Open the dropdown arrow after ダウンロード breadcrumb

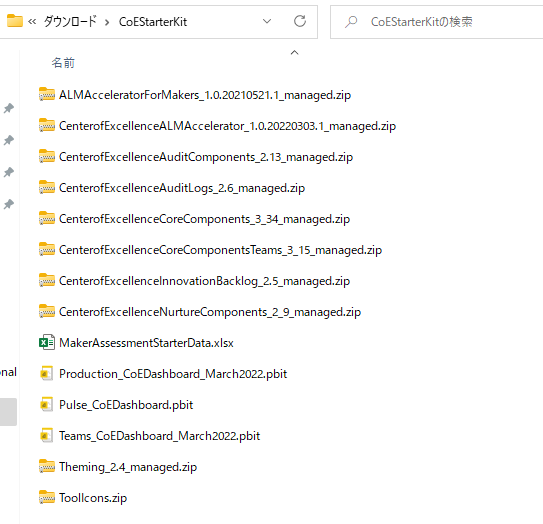point(107,22)
